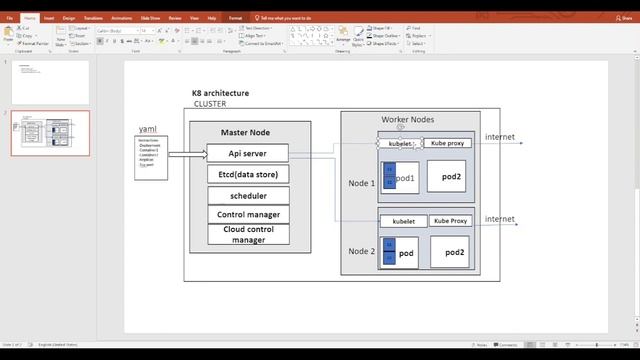640x360 pixels.
Task: Align text left
Action: tap(187, 41)
